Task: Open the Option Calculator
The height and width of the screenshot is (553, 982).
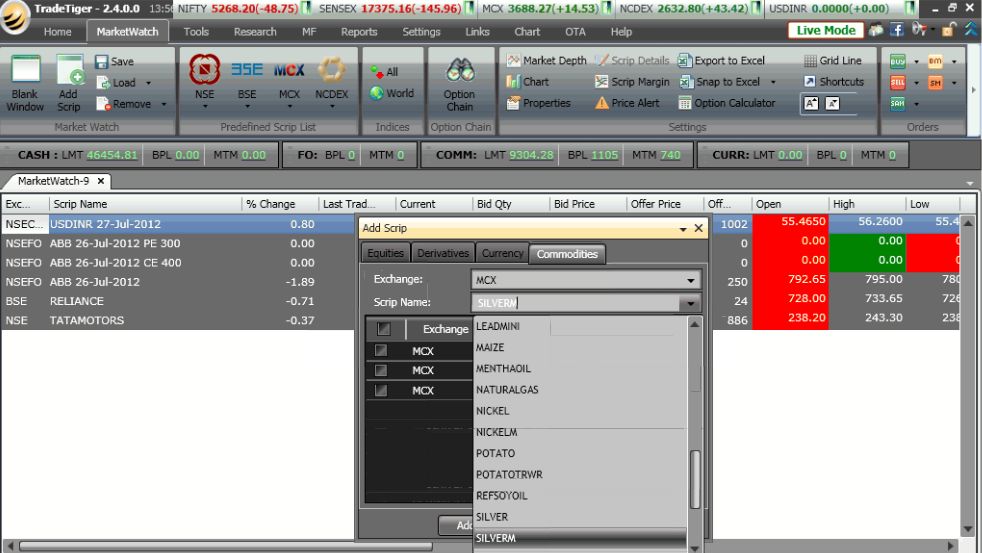Action: [727, 103]
